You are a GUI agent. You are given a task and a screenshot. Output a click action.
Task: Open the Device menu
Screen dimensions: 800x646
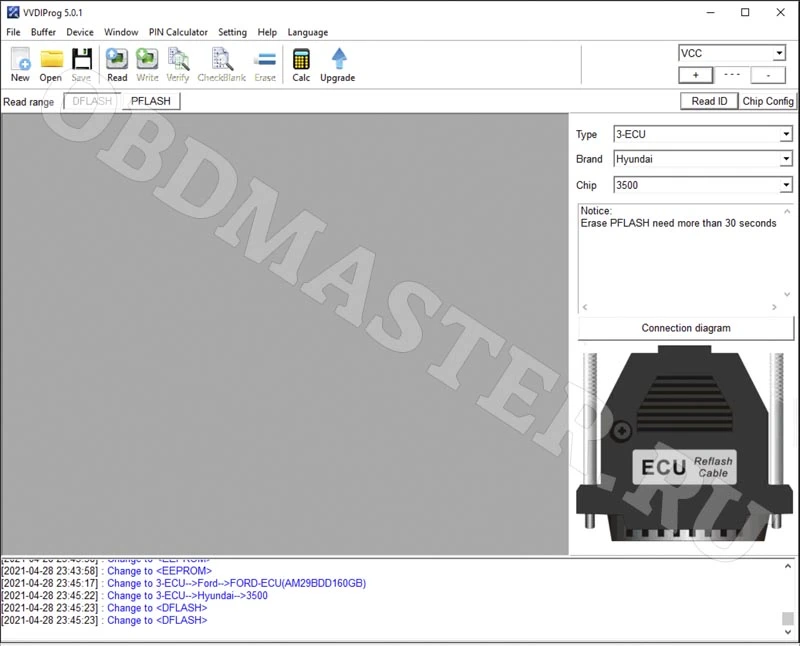pos(80,32)
